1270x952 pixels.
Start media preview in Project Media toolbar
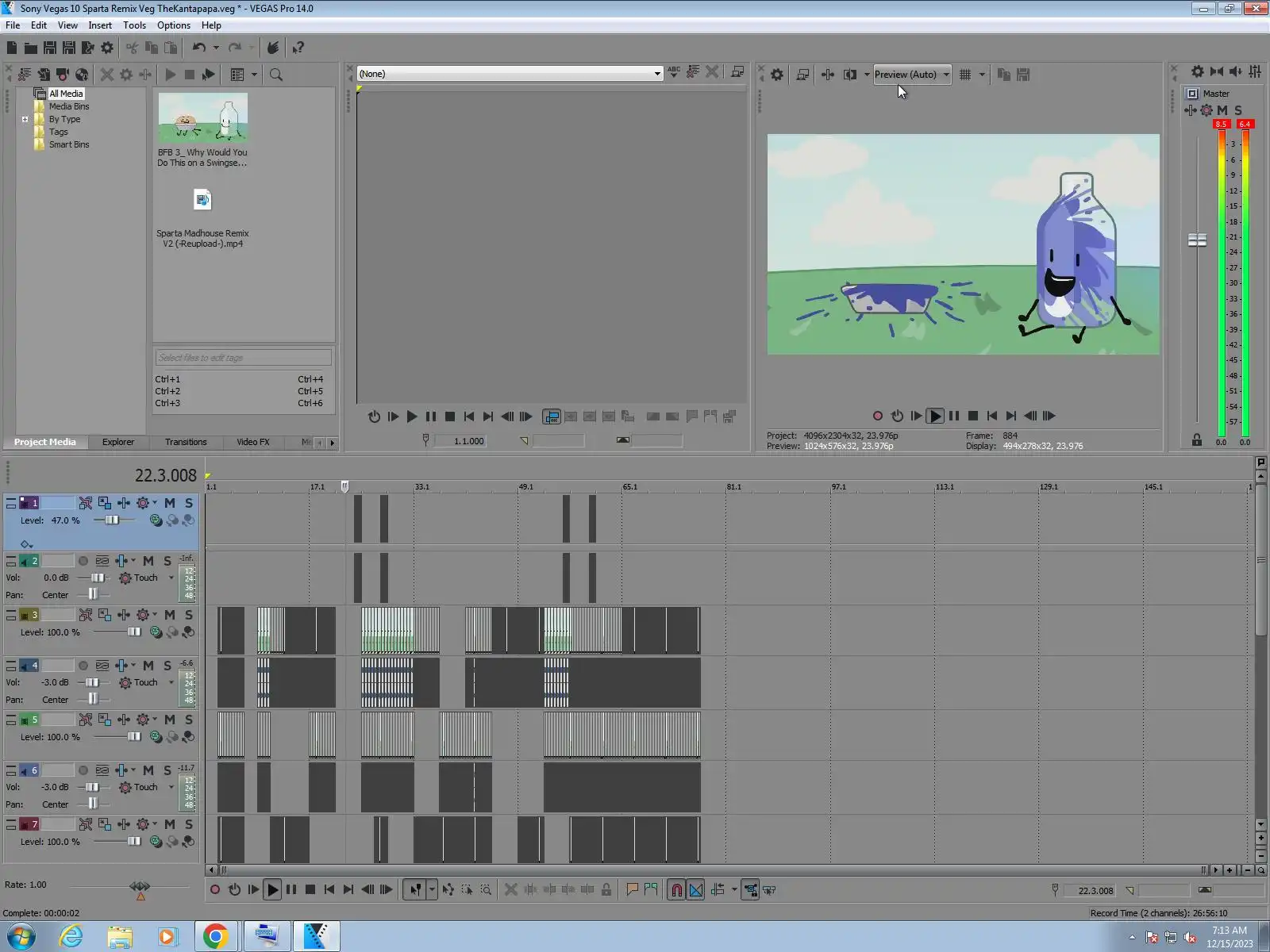[171, 75]
